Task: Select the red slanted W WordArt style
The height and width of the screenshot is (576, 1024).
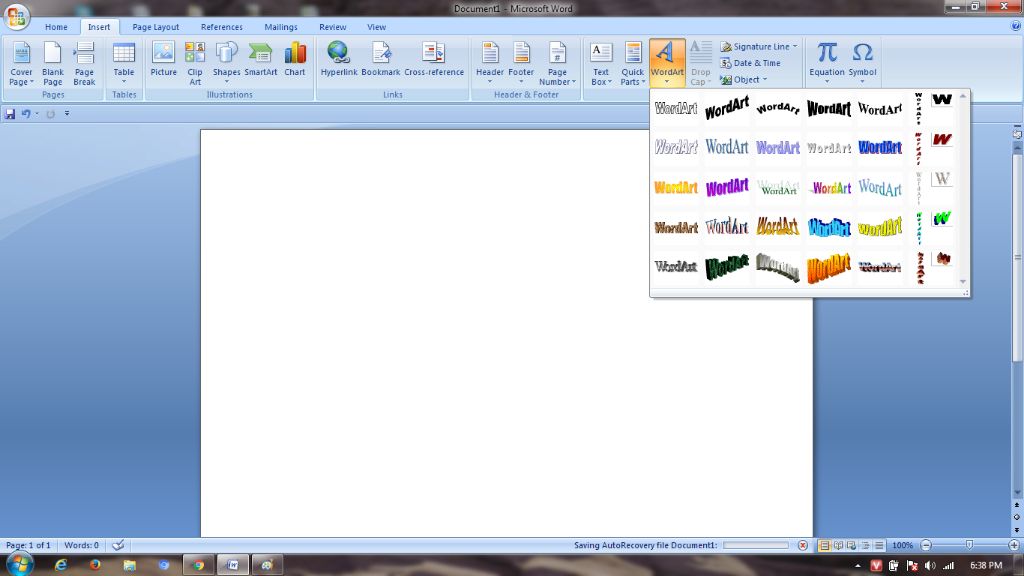Action: click(942, 139)
